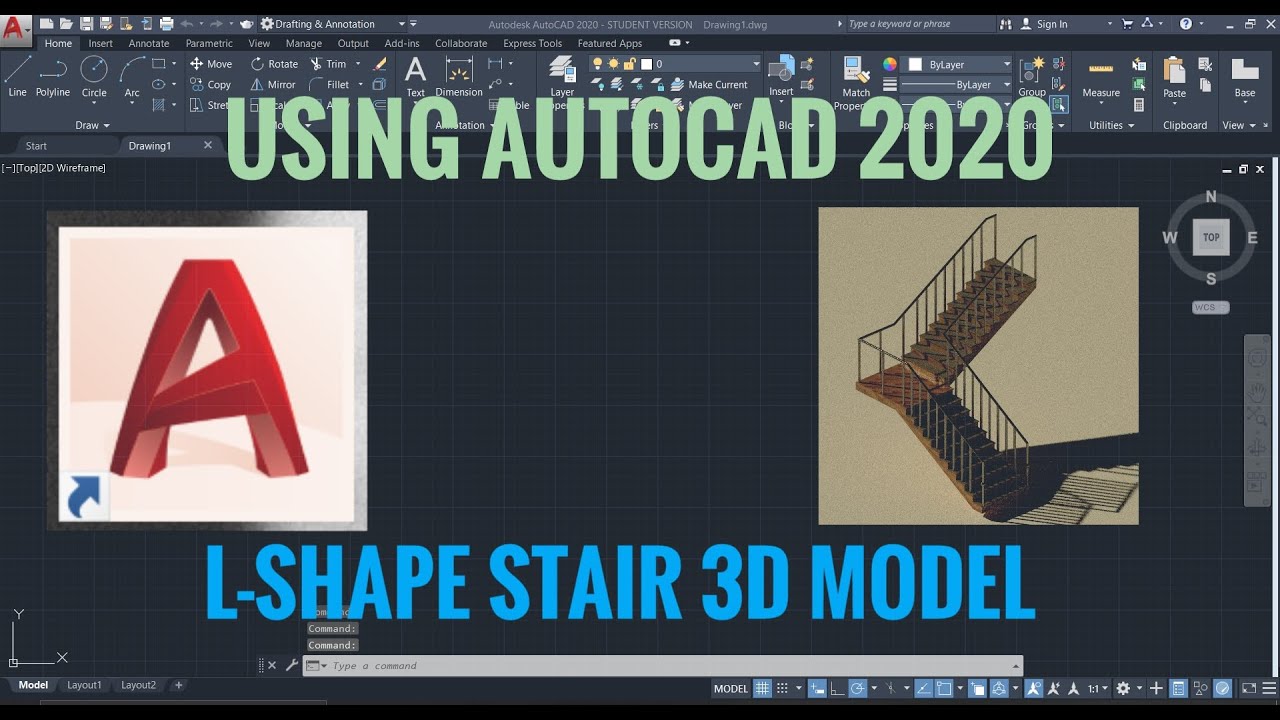Select the Polyline tool

pos(53,76)
